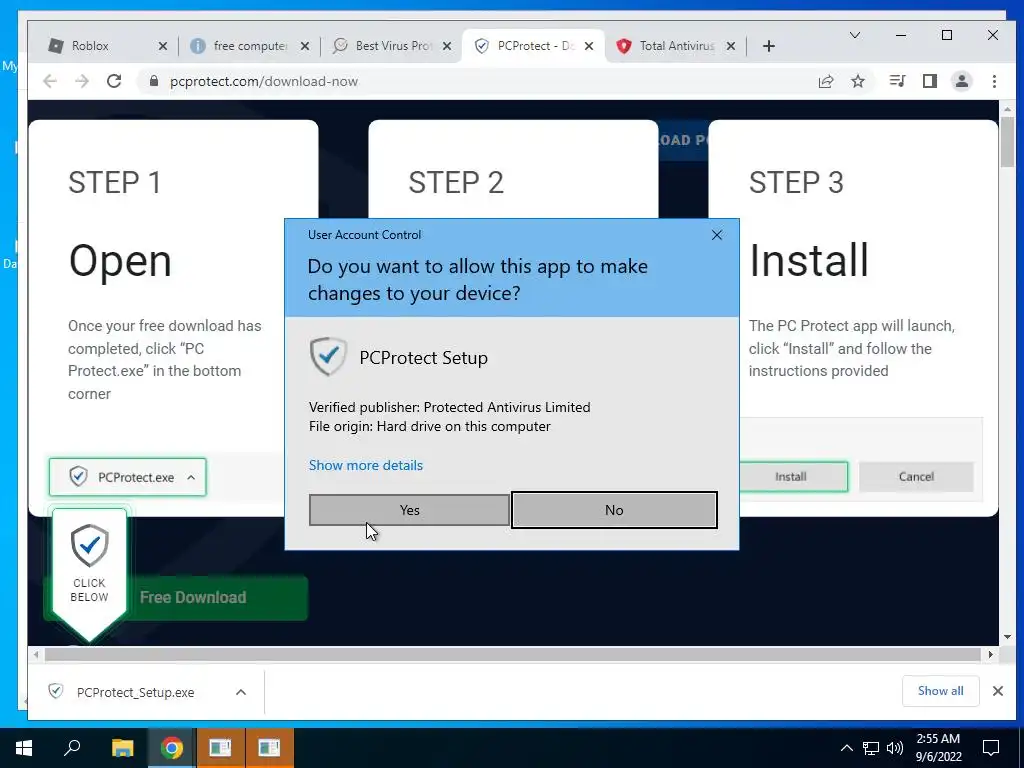View site security lock information
This screenshot has height=768, width=1024.
[154, 81]
